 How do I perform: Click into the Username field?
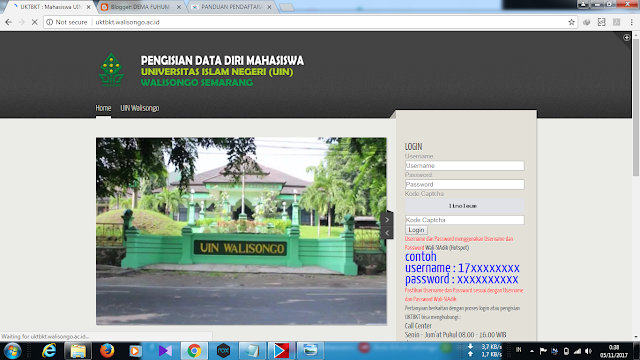[464, 166]
